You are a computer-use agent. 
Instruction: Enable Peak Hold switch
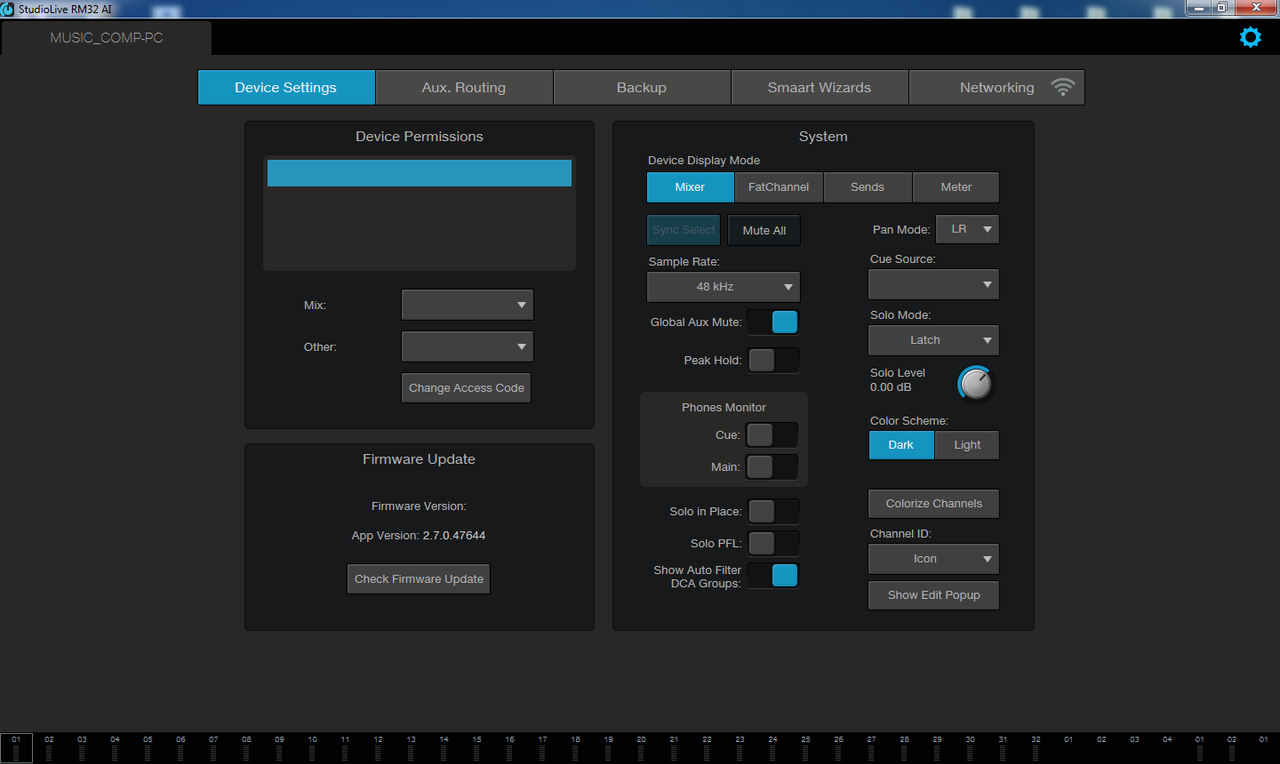pos(773,360)
